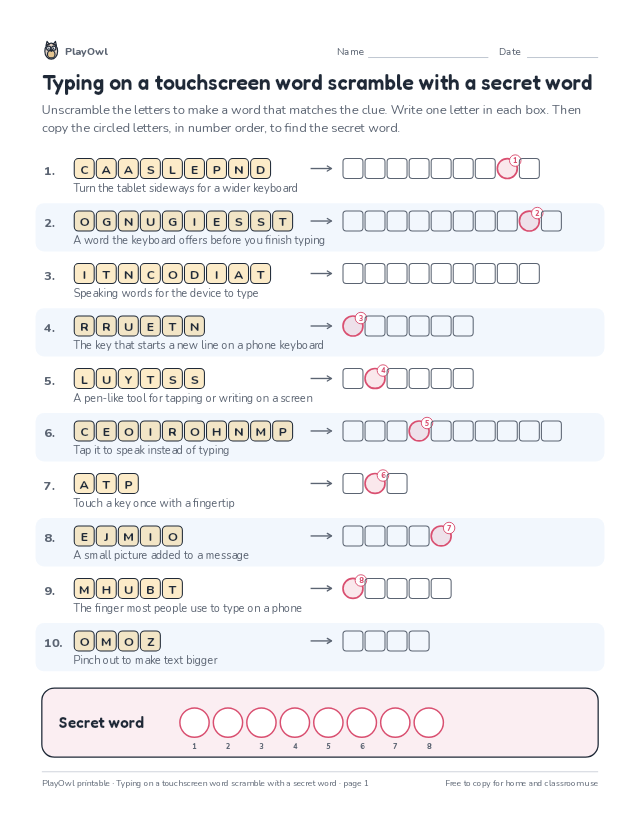Screen dimensions: 640x828
Task: Click the fourth secret word circle
Action: [295, 722]
